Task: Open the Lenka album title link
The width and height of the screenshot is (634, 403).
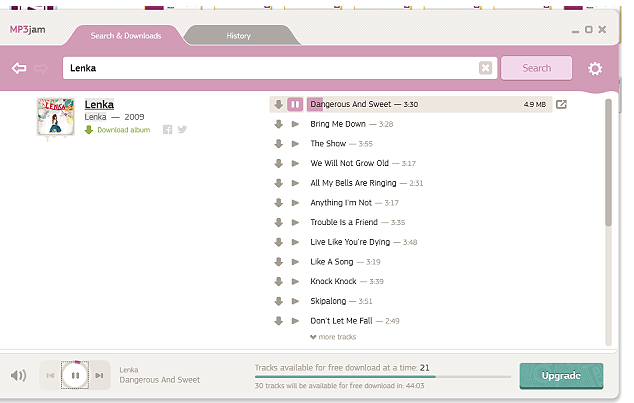Action: [99, 104]
